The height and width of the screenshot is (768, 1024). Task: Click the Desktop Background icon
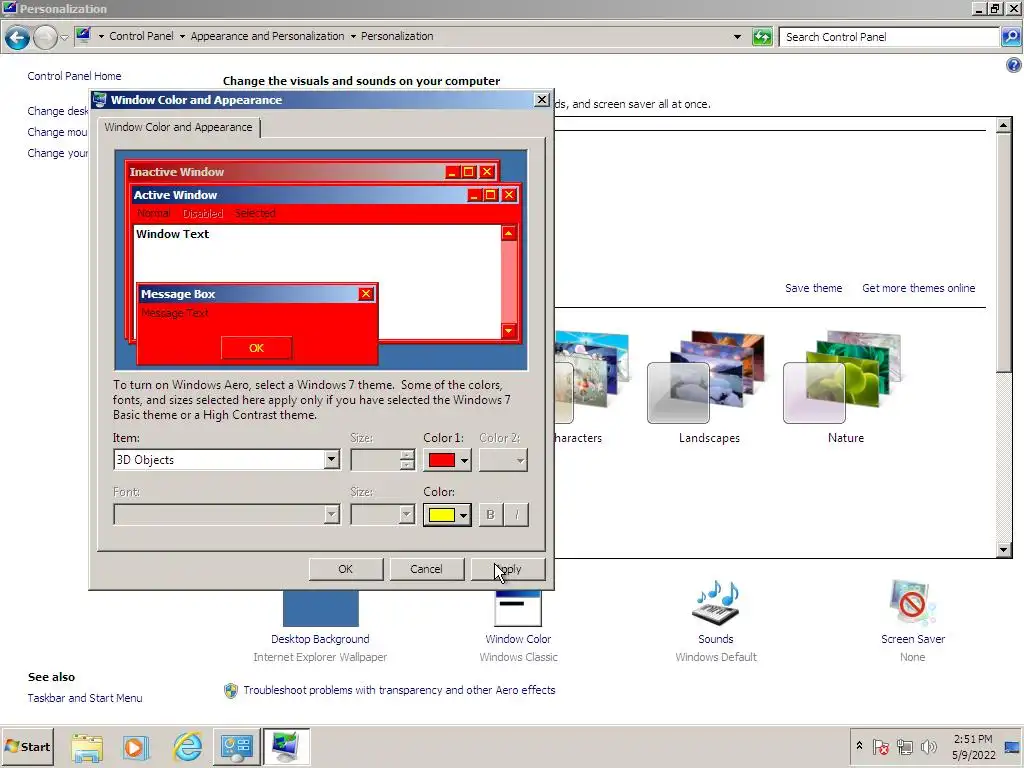click(x=320, y=608)
